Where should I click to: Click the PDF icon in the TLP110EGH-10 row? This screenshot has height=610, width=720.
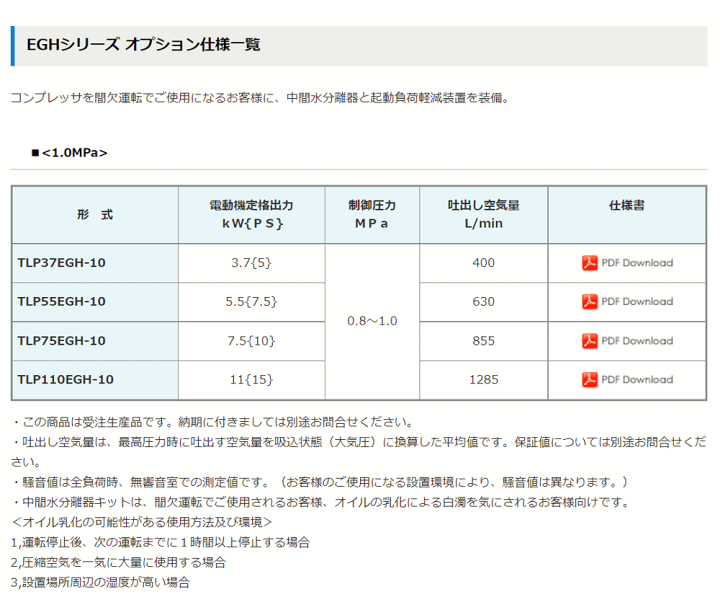pyautogui.click(x=590, y=379)
